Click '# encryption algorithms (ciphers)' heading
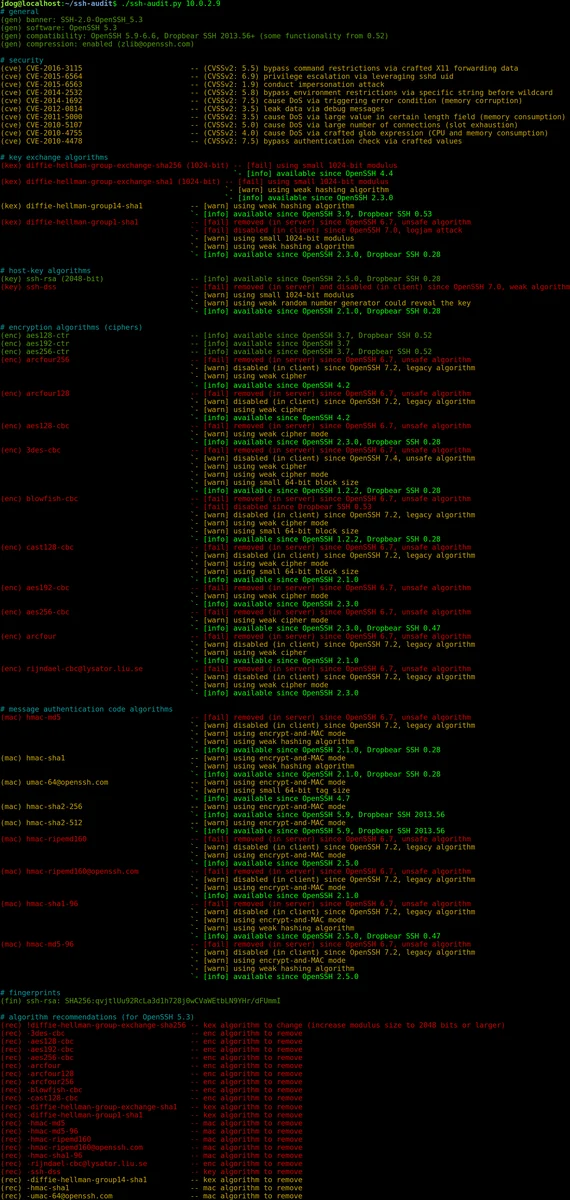 point(71,327)
